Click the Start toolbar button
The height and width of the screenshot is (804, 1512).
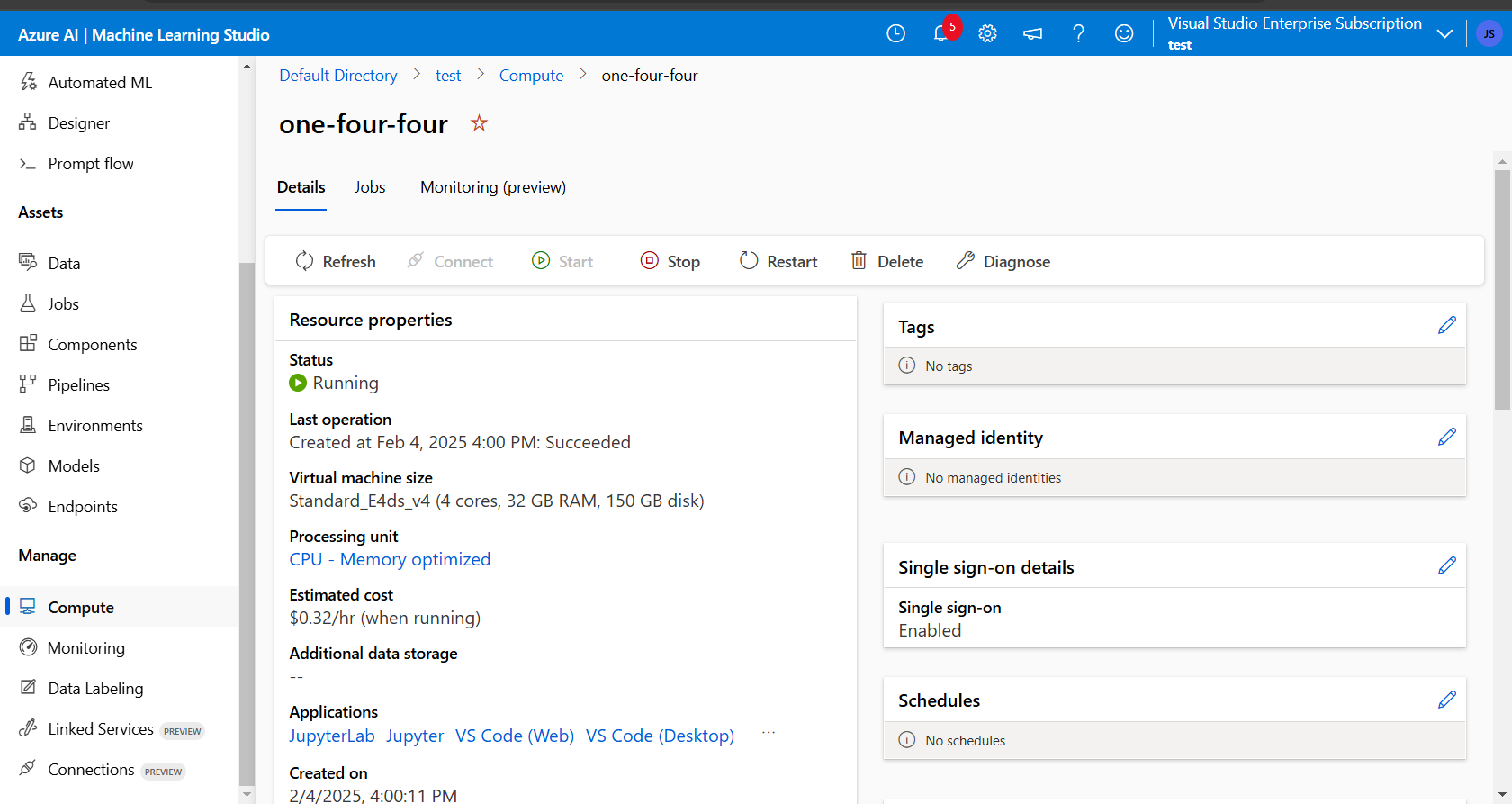click(x=562, y=261)
